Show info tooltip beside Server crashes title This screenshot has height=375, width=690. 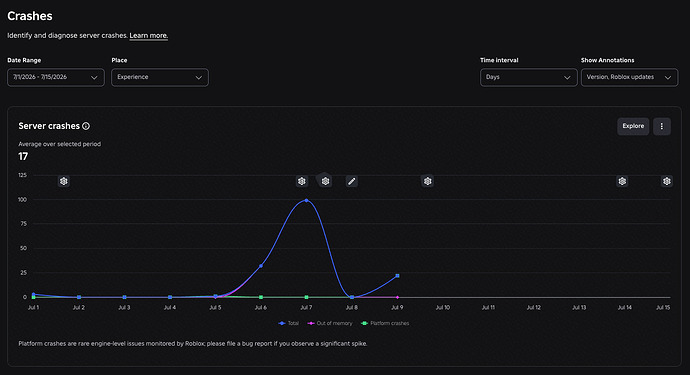(x=86, y=126)
